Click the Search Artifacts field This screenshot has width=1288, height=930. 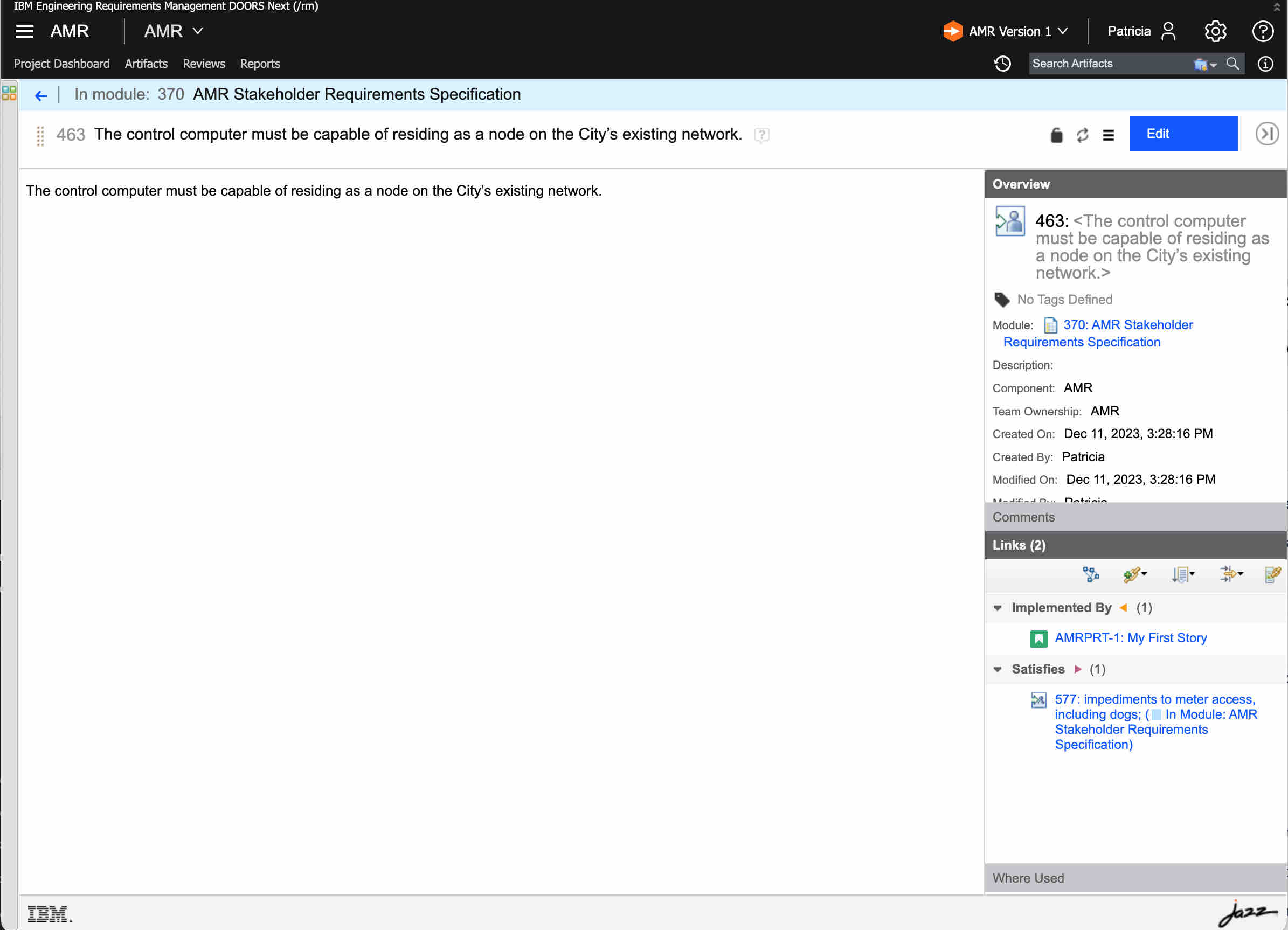[1110, 64]
